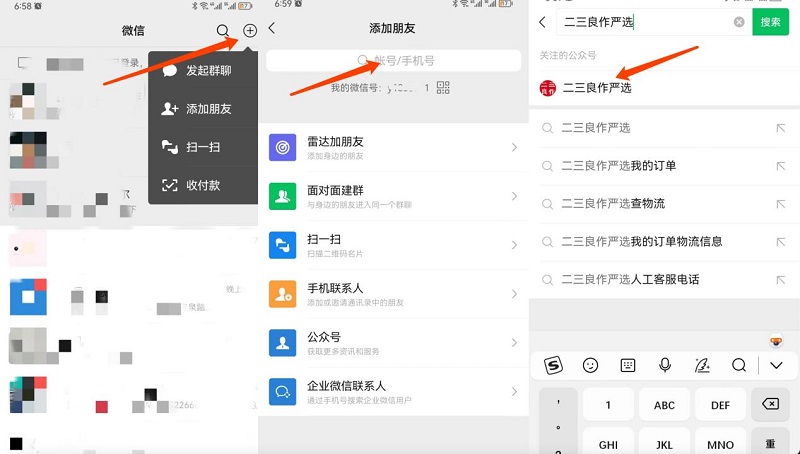Viewport: 800px width, 454px height.
Task: Open the plus menu in WeChat header
Action: (x=249, y=31)
